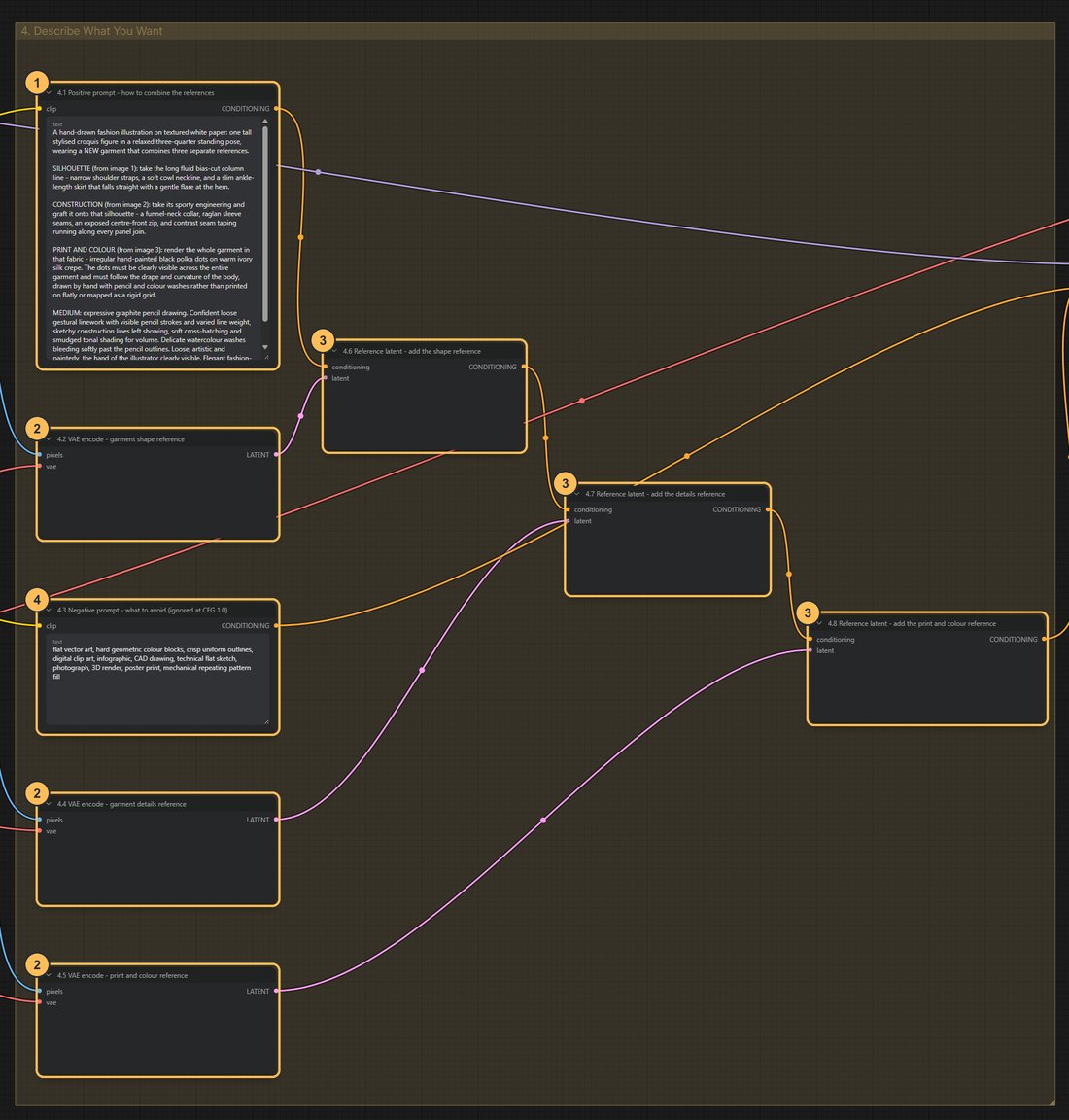Click inside the positive prompt text field
The height and width of the screenshot is (1120, 1069).
[x=155, y=239]
